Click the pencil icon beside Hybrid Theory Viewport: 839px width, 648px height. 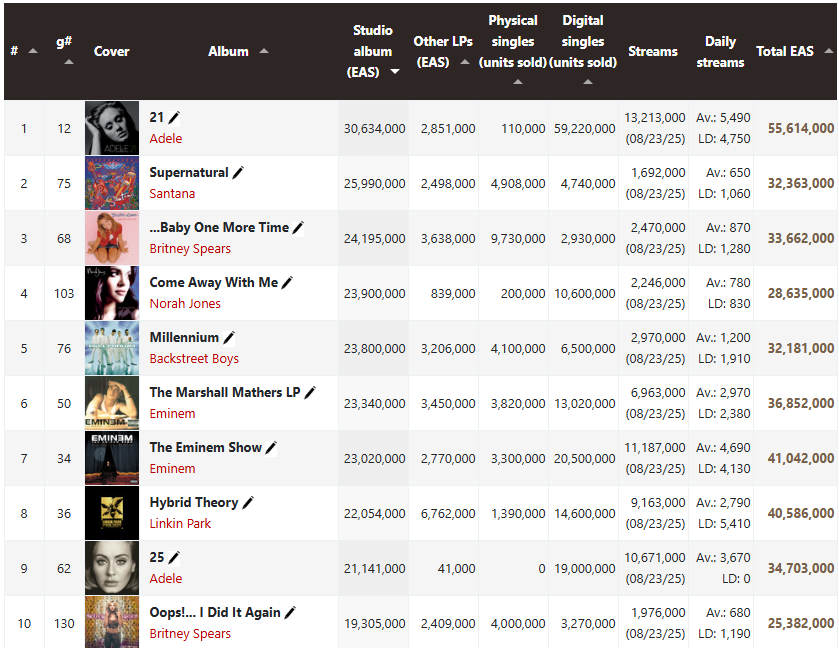coord(248,502)
